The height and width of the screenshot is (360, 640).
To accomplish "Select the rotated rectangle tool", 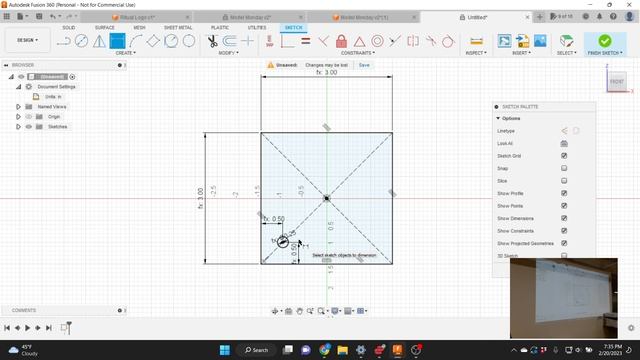I will tap(153, 41).
